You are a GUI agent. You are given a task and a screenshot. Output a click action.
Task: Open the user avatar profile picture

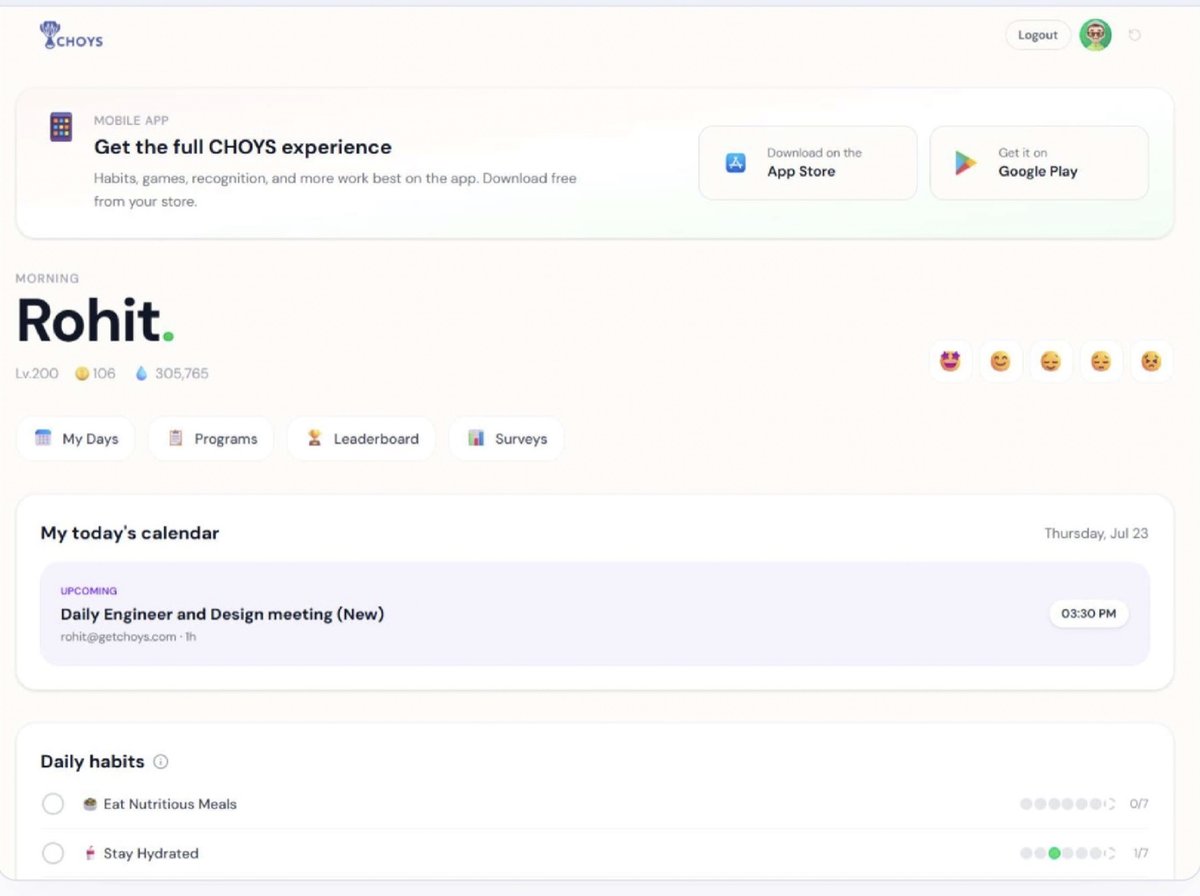coord(1095,35)
